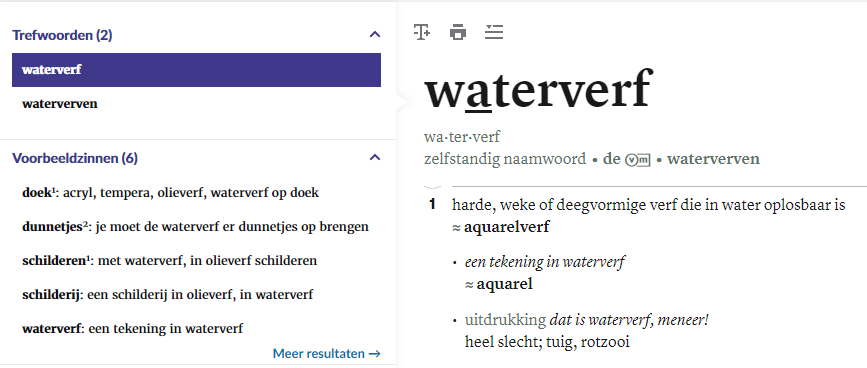Open the doek example sentence

pos(170,193)
